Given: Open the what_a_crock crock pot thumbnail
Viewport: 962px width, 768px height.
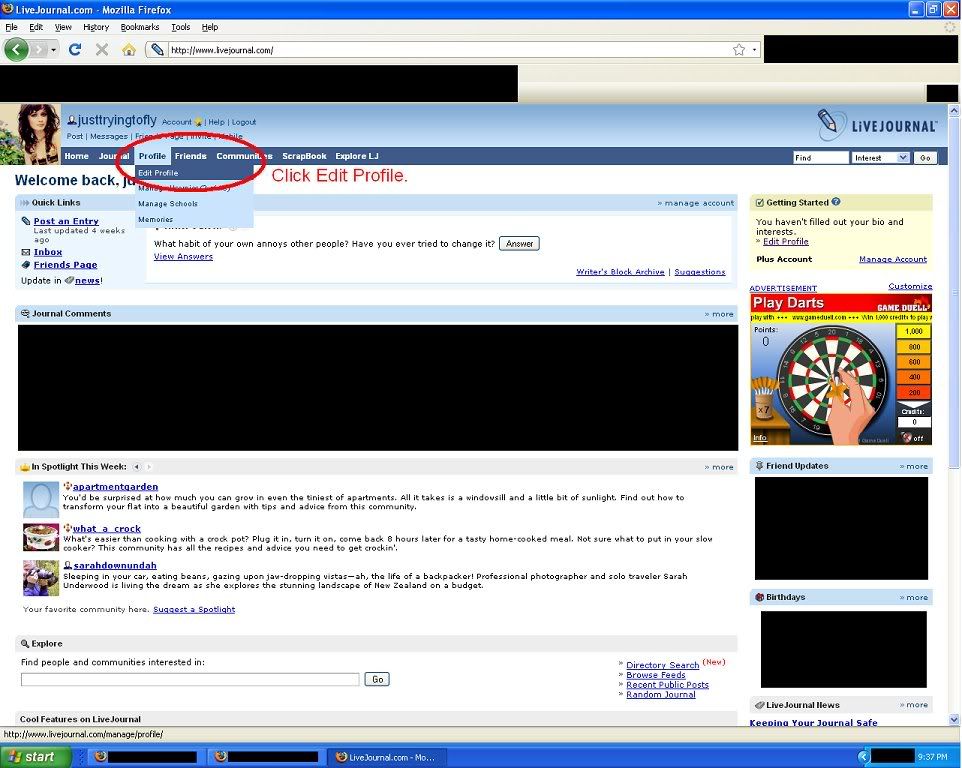Looking at the screenshot, I should [x=41, y=537].
